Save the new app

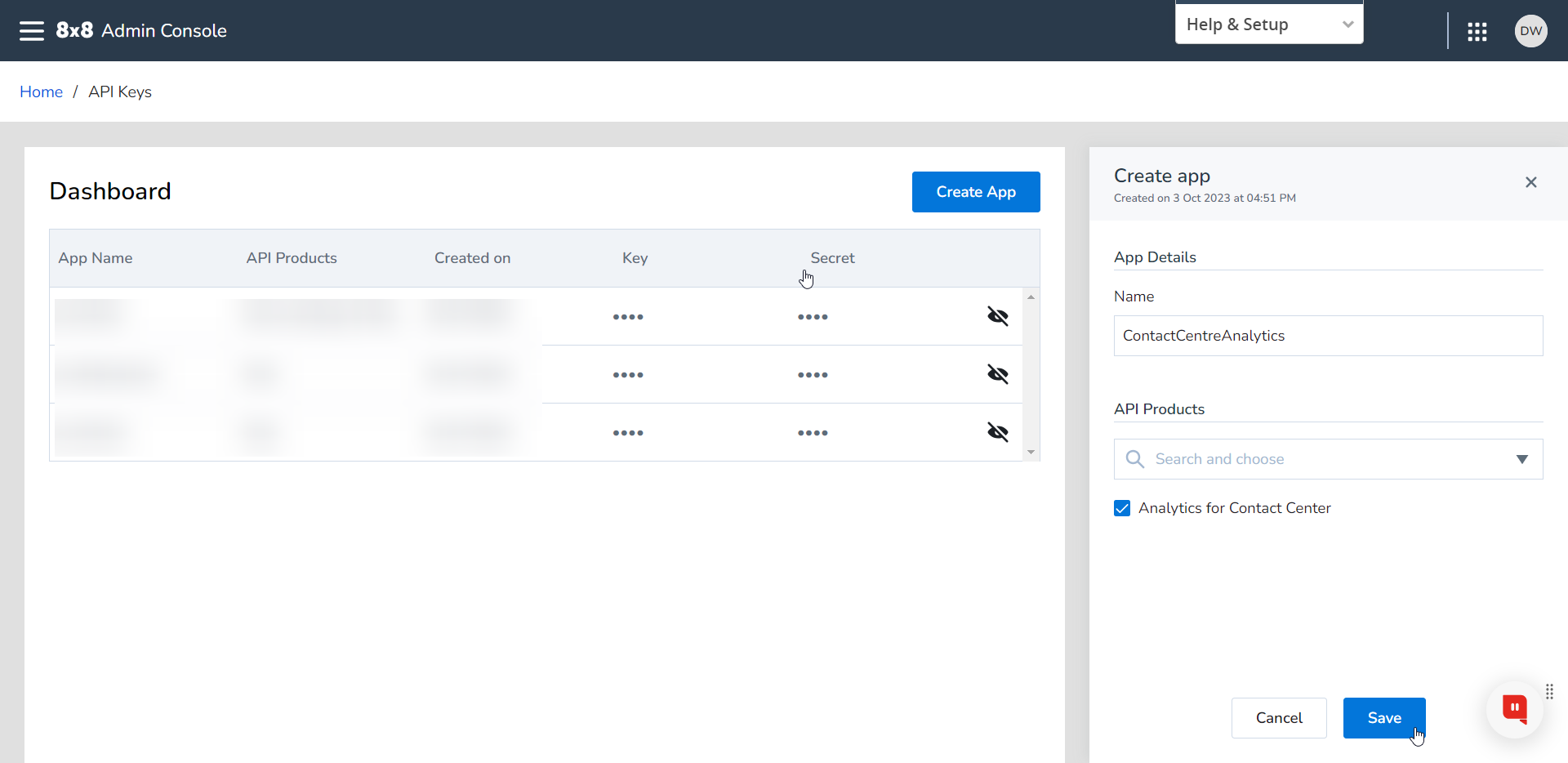click(1384, 718)
